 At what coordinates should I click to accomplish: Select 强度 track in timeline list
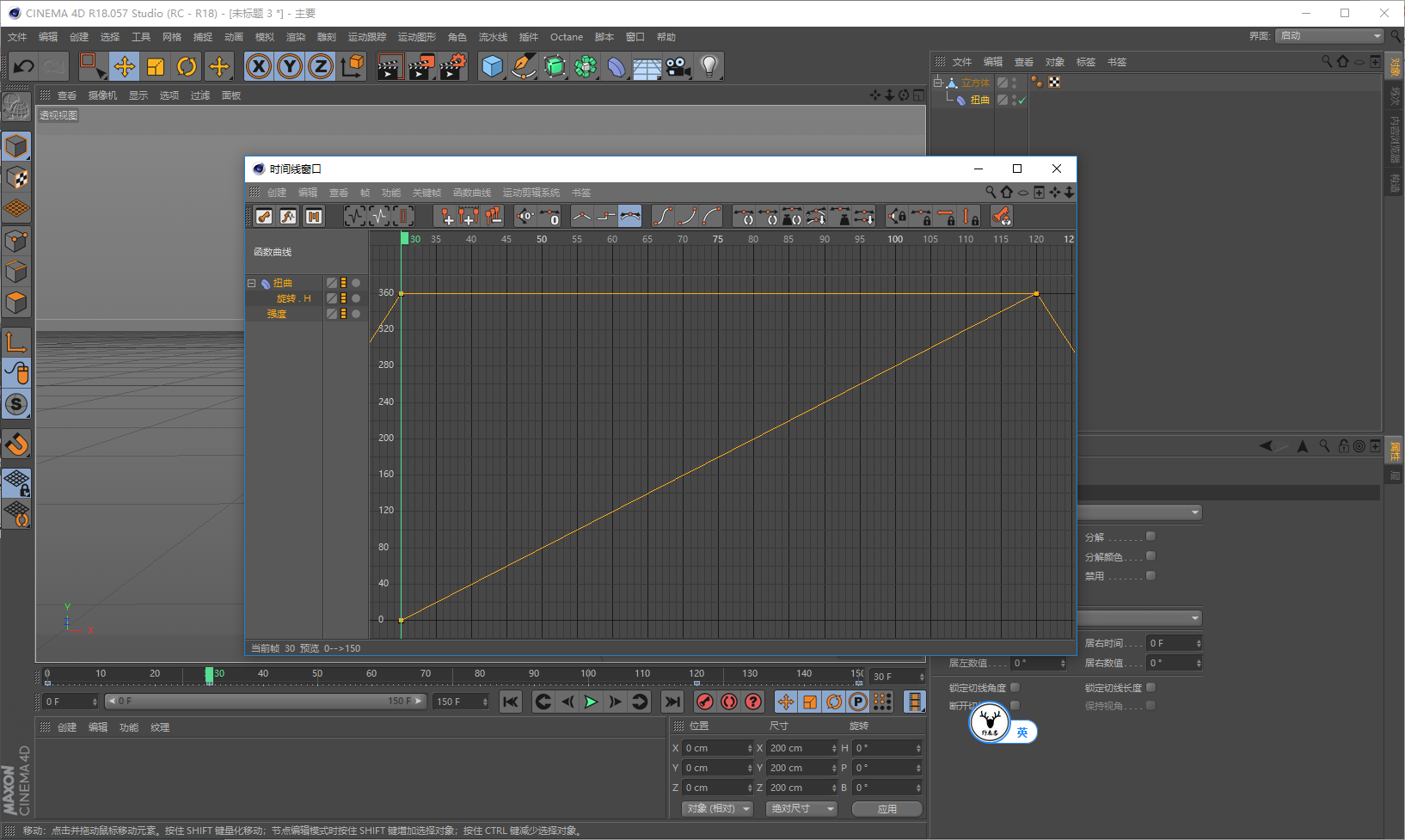click(277, 314)
